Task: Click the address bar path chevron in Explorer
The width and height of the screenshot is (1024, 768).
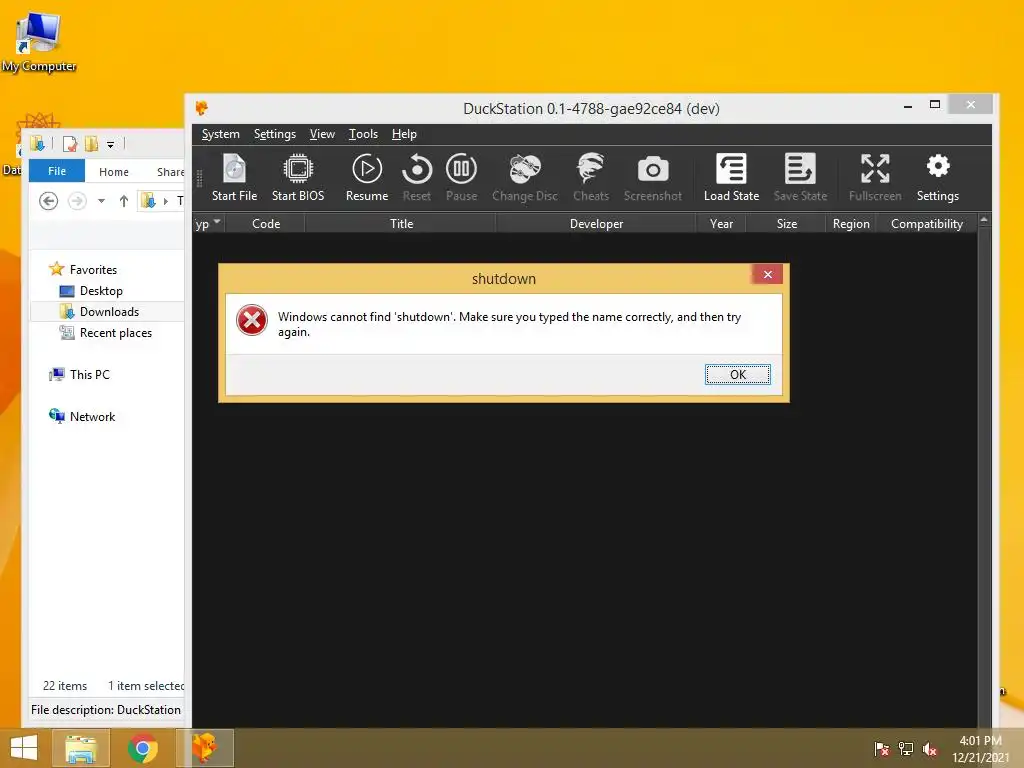Action: [x=165, y=201]
